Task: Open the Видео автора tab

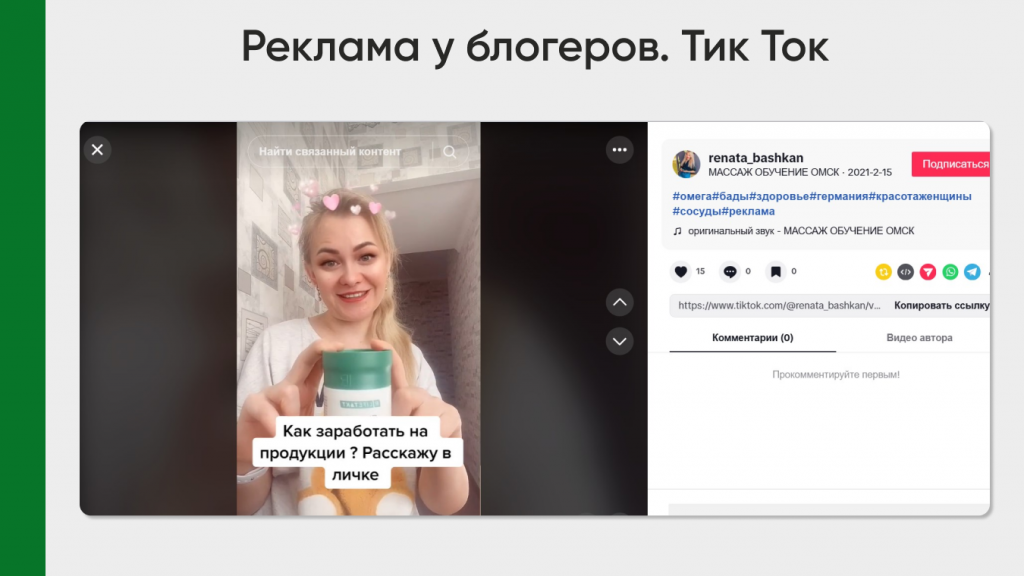Action: click(x=919, y=338)
